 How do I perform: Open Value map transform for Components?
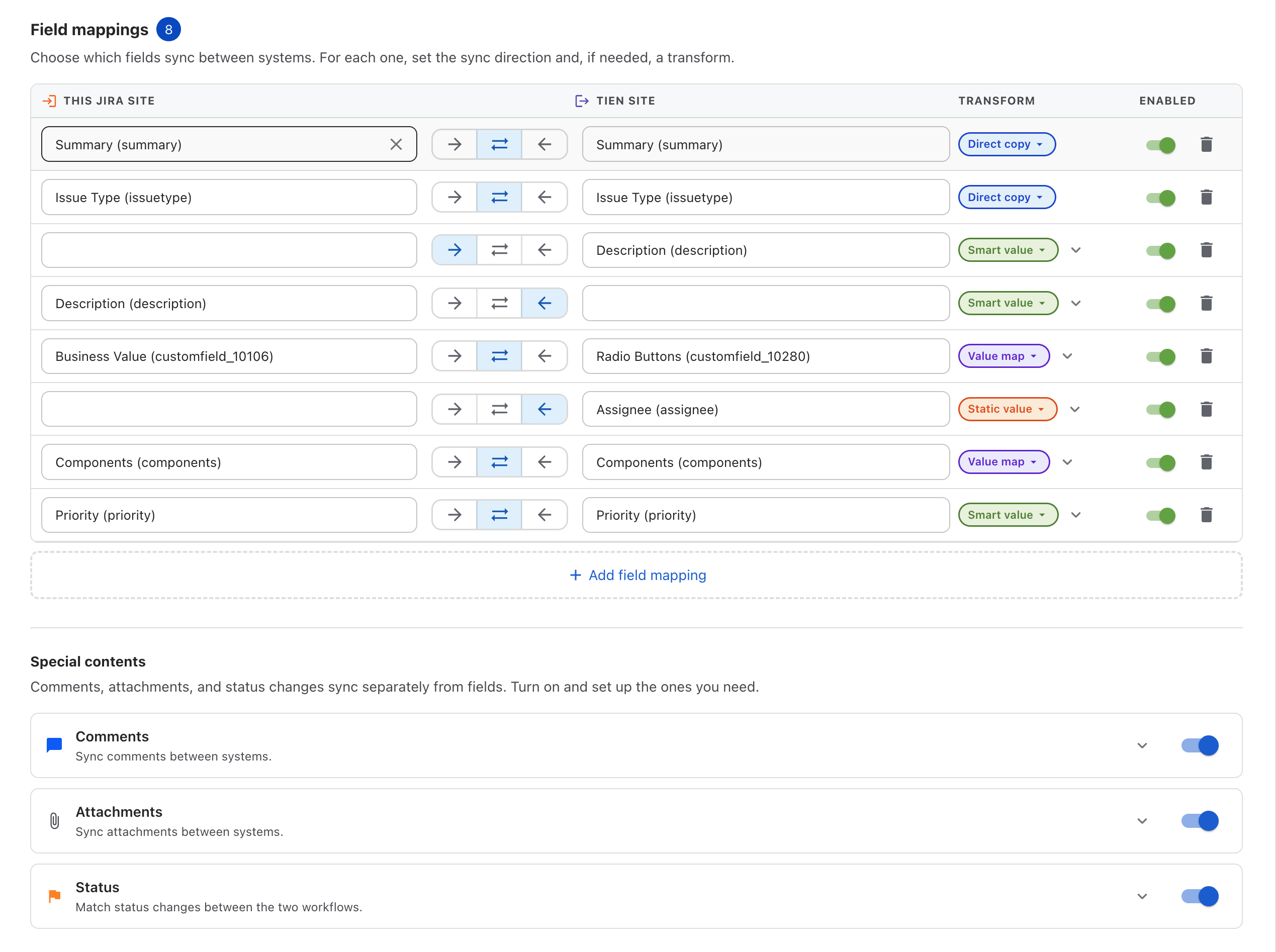pos(1004,462)
